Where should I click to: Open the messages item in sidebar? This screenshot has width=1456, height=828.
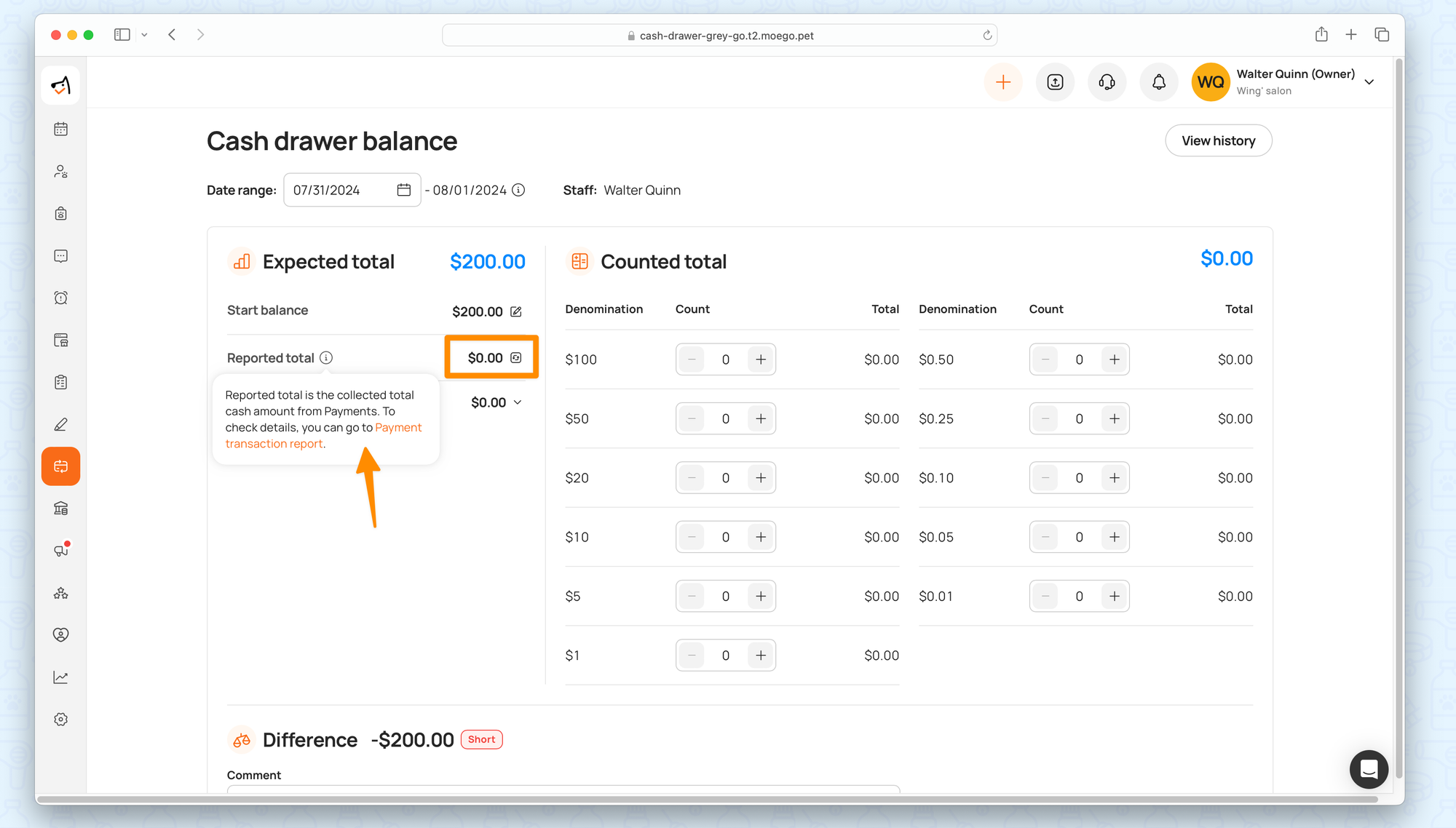tap(61, 256)
